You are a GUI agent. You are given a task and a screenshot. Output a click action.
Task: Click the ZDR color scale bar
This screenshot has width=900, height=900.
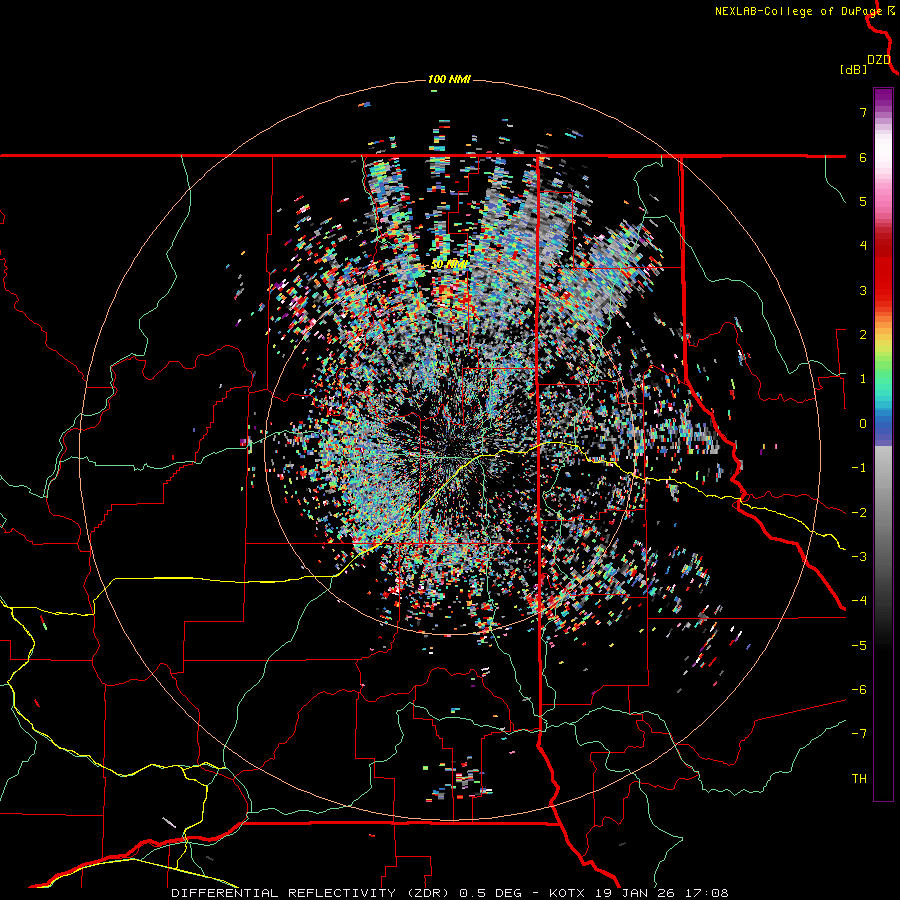pos(883,444)
